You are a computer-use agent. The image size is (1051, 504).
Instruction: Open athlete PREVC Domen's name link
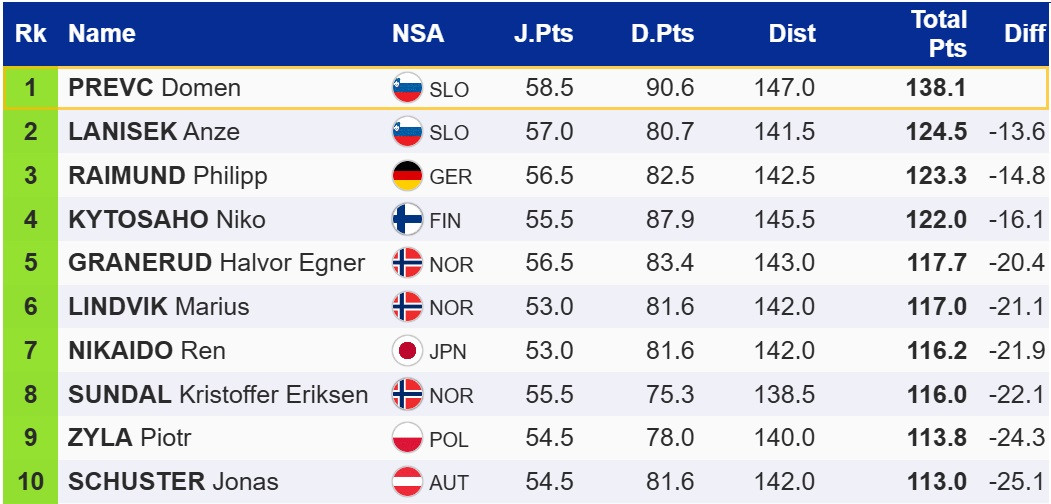click(154, 88)
